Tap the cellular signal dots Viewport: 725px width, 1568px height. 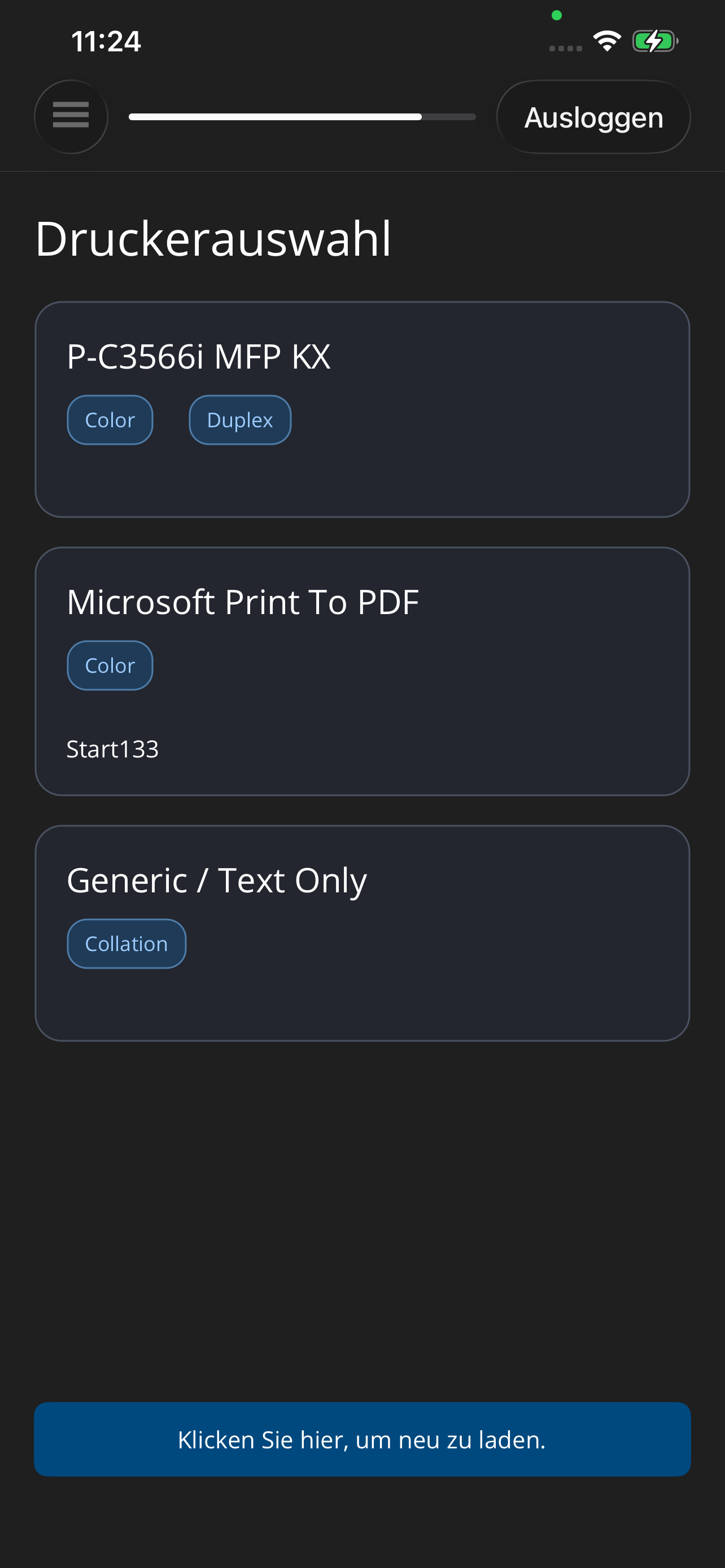[x=565, y=48]
